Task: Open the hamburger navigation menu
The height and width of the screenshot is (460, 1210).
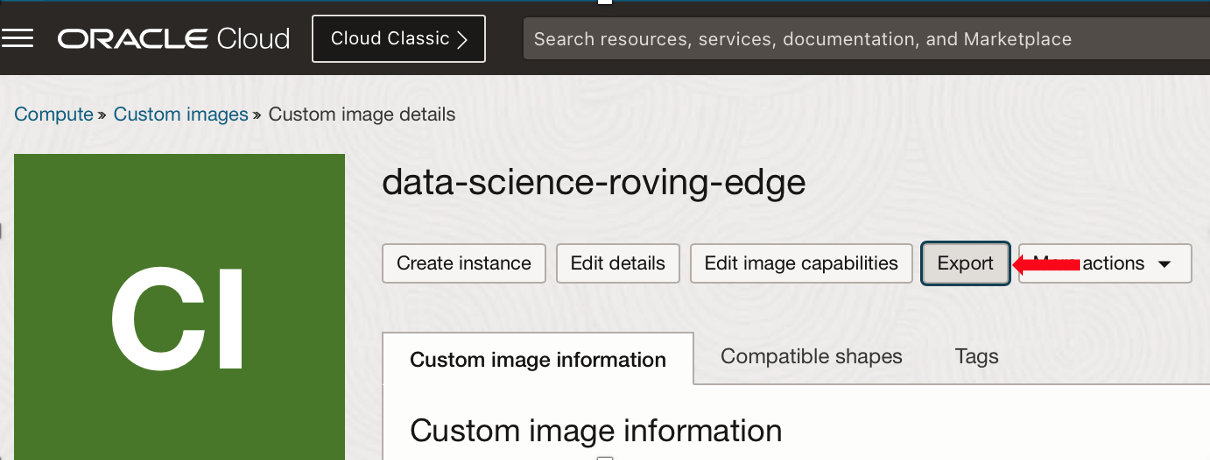Action: point(19,39)
